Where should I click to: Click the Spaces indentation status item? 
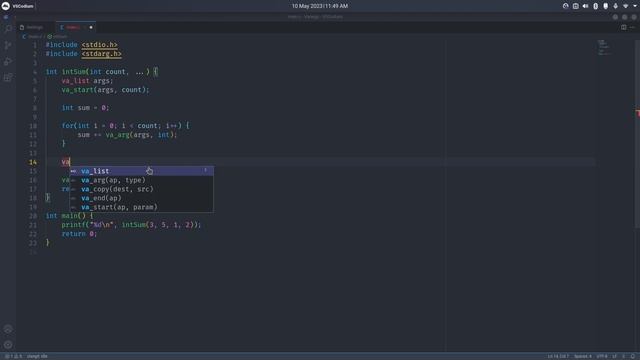coord(582,356)
